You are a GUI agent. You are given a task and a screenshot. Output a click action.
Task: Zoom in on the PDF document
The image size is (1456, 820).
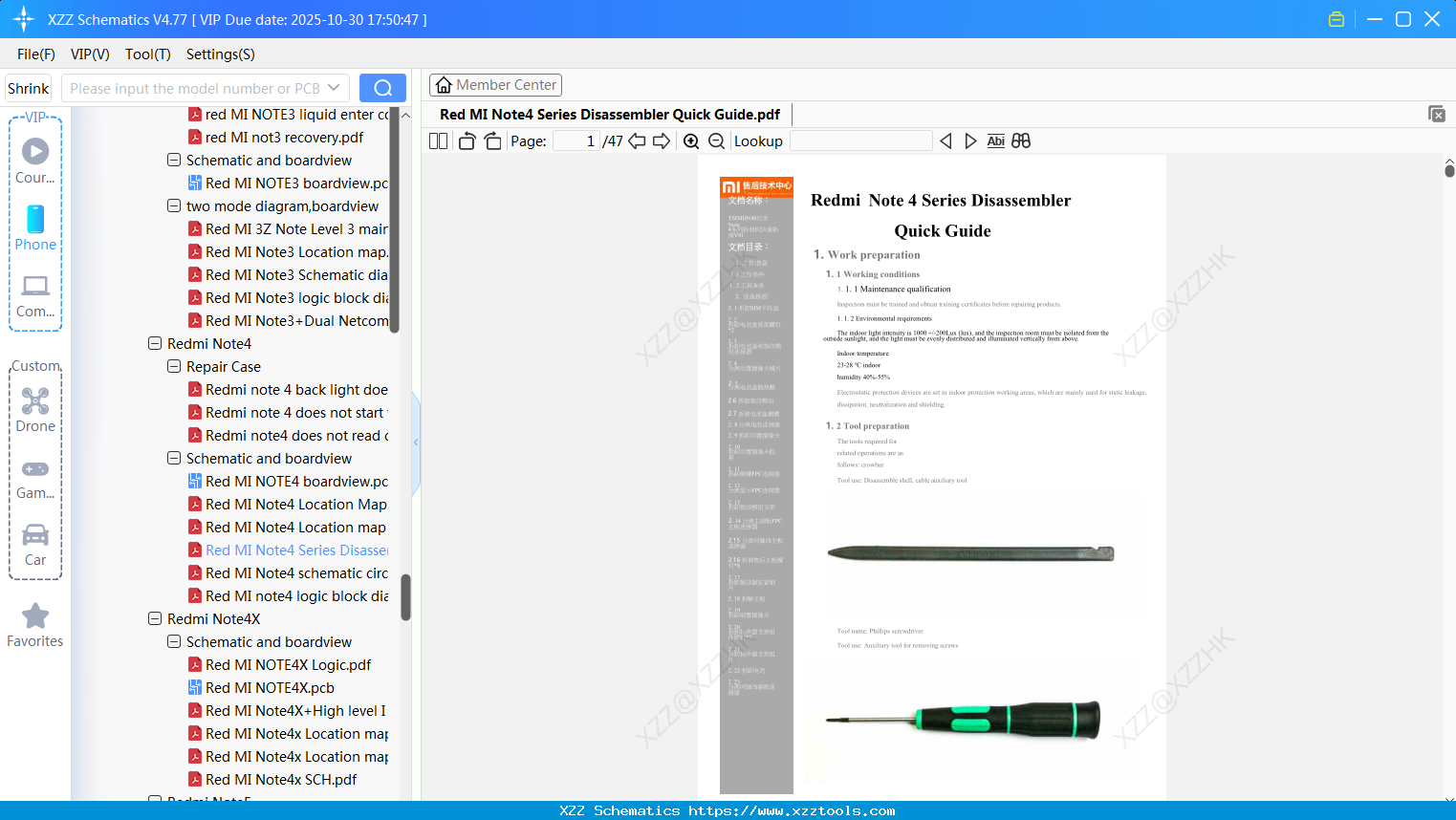(x=690, y=140)
